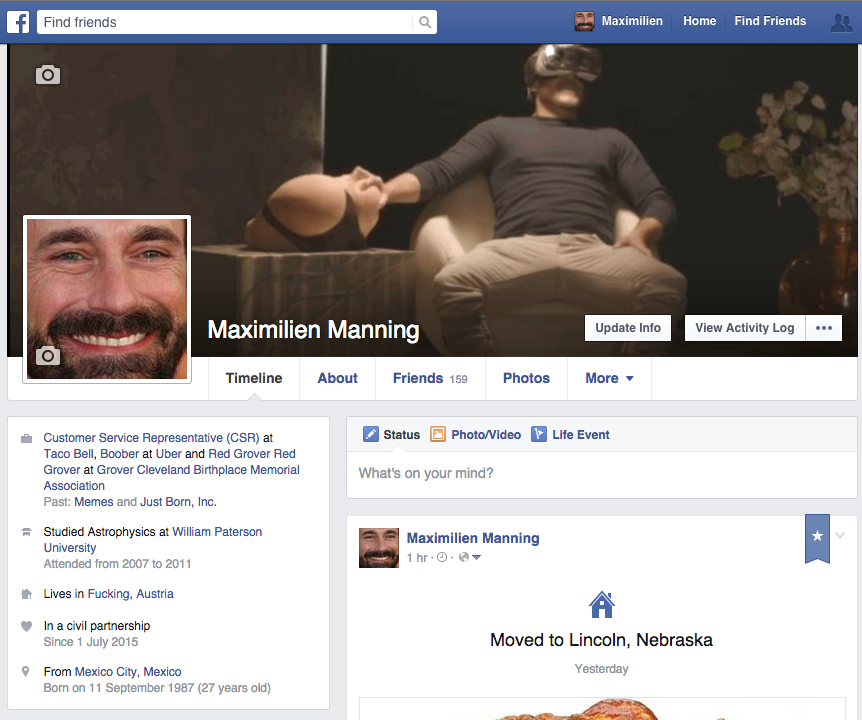Open post audience globe dropdown

pyautogui.click(x=470, y=557)
